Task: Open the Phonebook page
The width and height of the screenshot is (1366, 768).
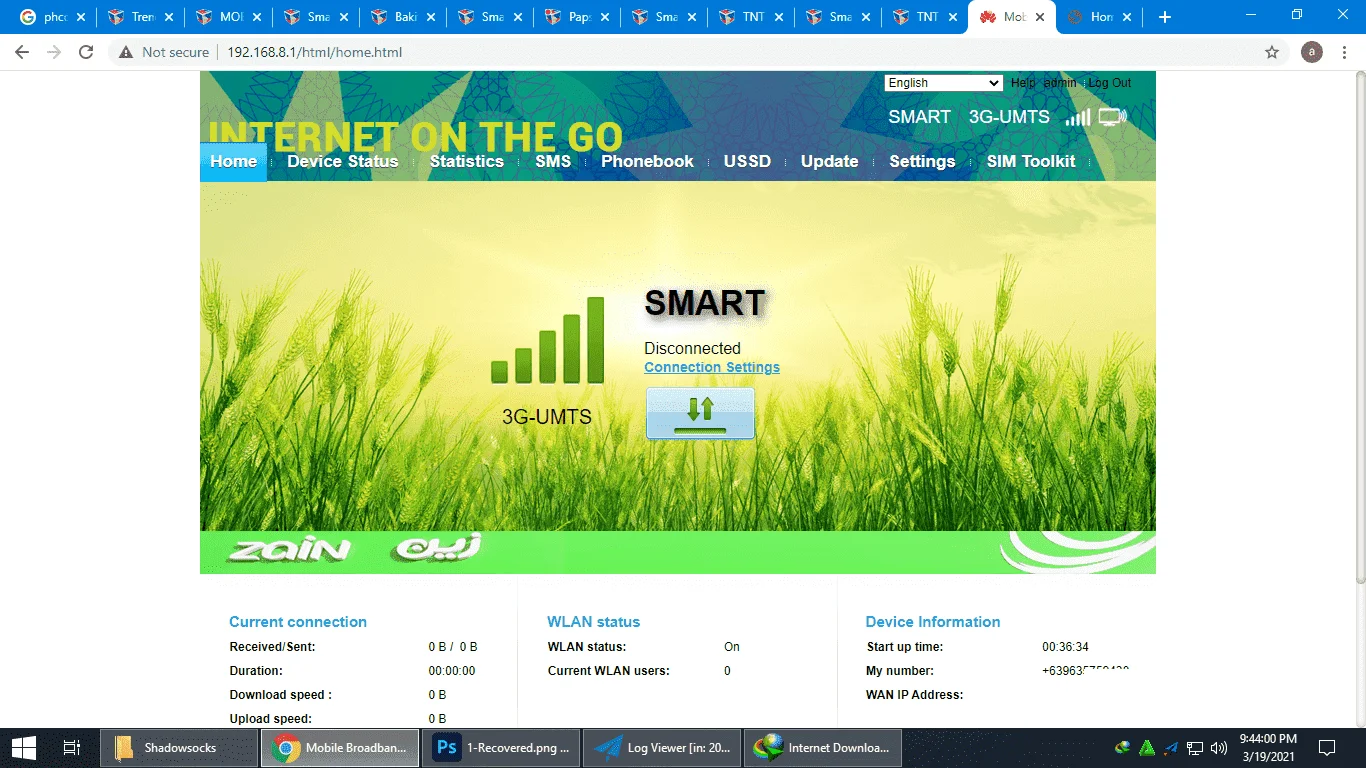Action: pyautogui.click(x=647, y=161)
